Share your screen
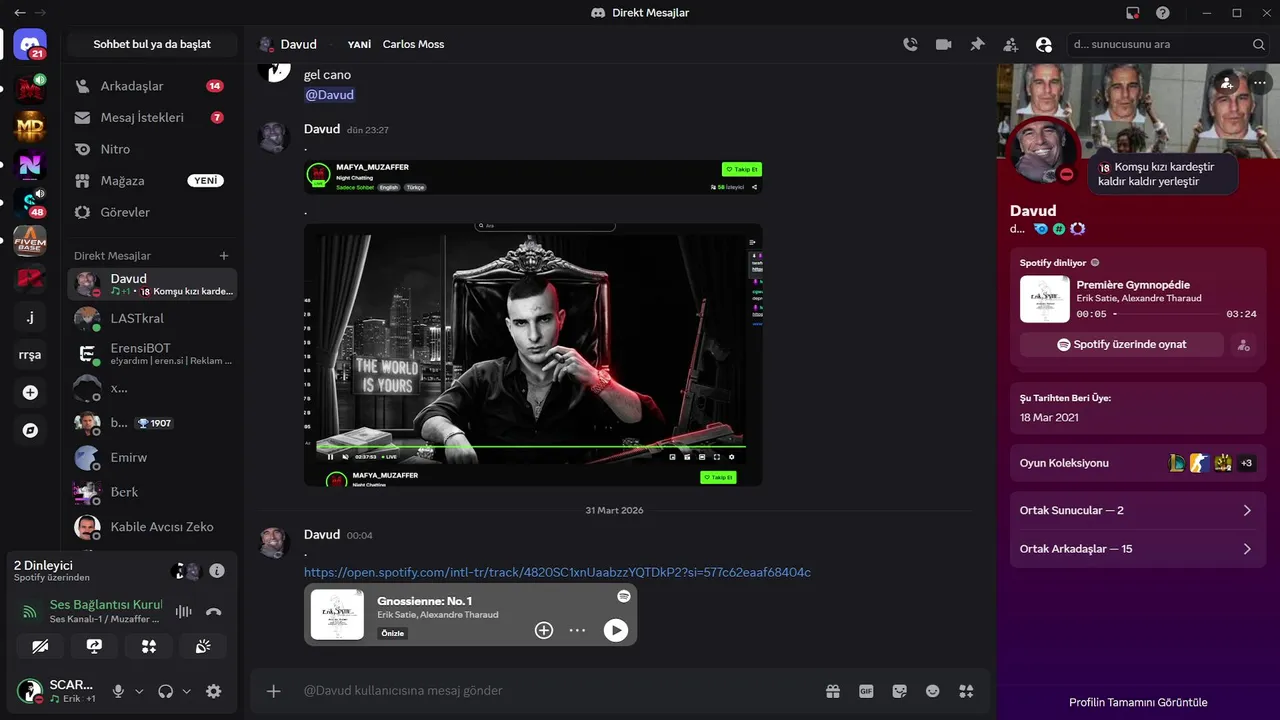Image resolution: width=1280 pixels, height=720 pixels. point(94,647)
